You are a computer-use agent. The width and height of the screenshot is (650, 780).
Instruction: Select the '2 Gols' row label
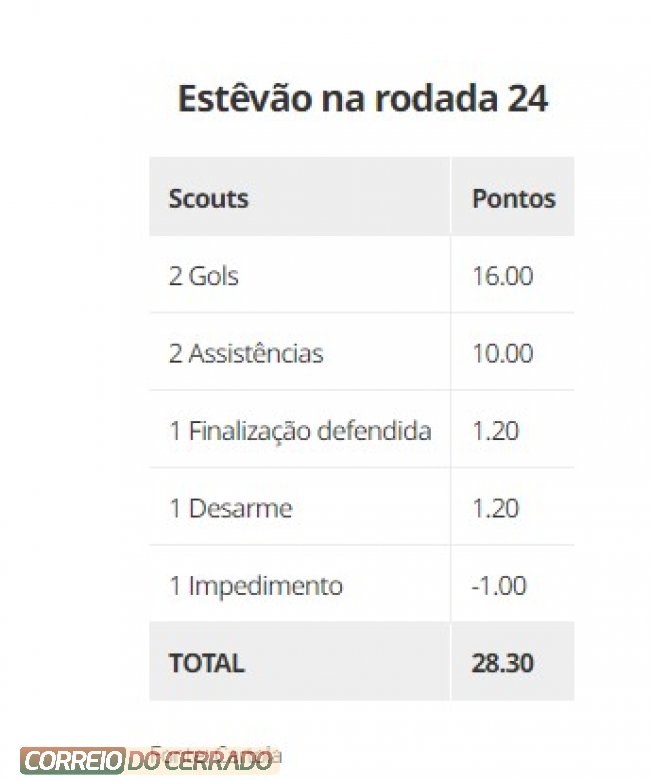(x=203, y=276)
